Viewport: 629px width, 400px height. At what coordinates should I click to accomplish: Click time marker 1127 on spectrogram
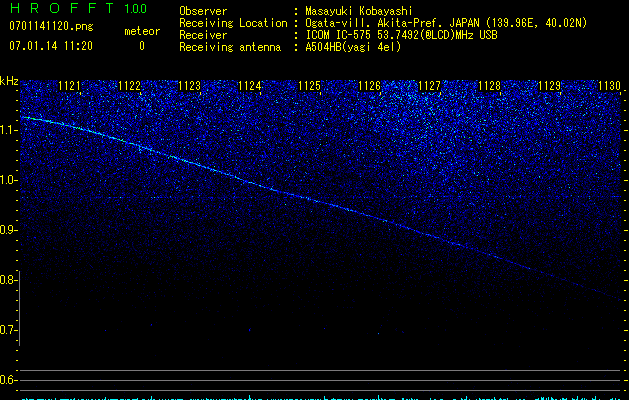429,86
